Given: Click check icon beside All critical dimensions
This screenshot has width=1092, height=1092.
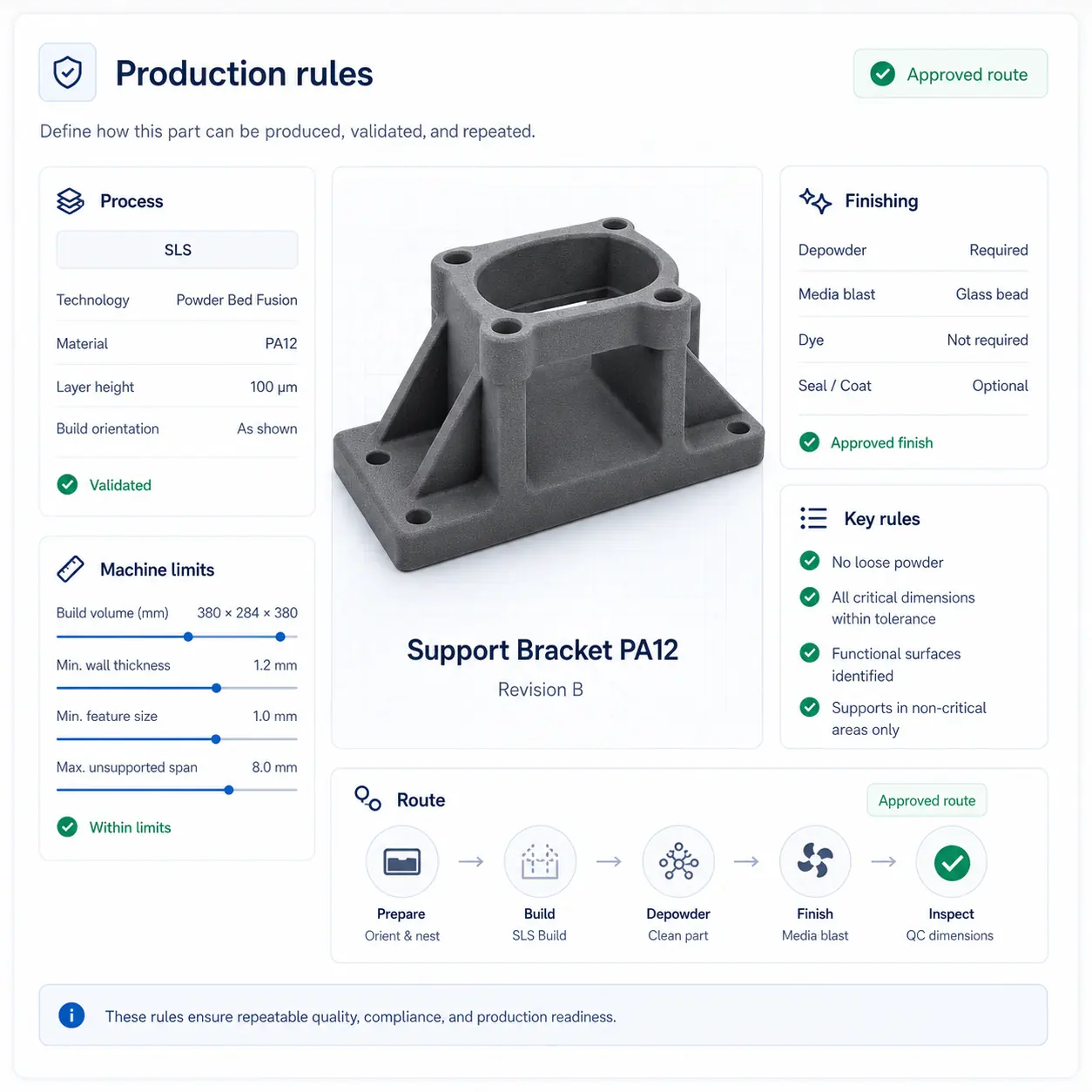Looking at the screenshot, I should [x=809, y=597].
